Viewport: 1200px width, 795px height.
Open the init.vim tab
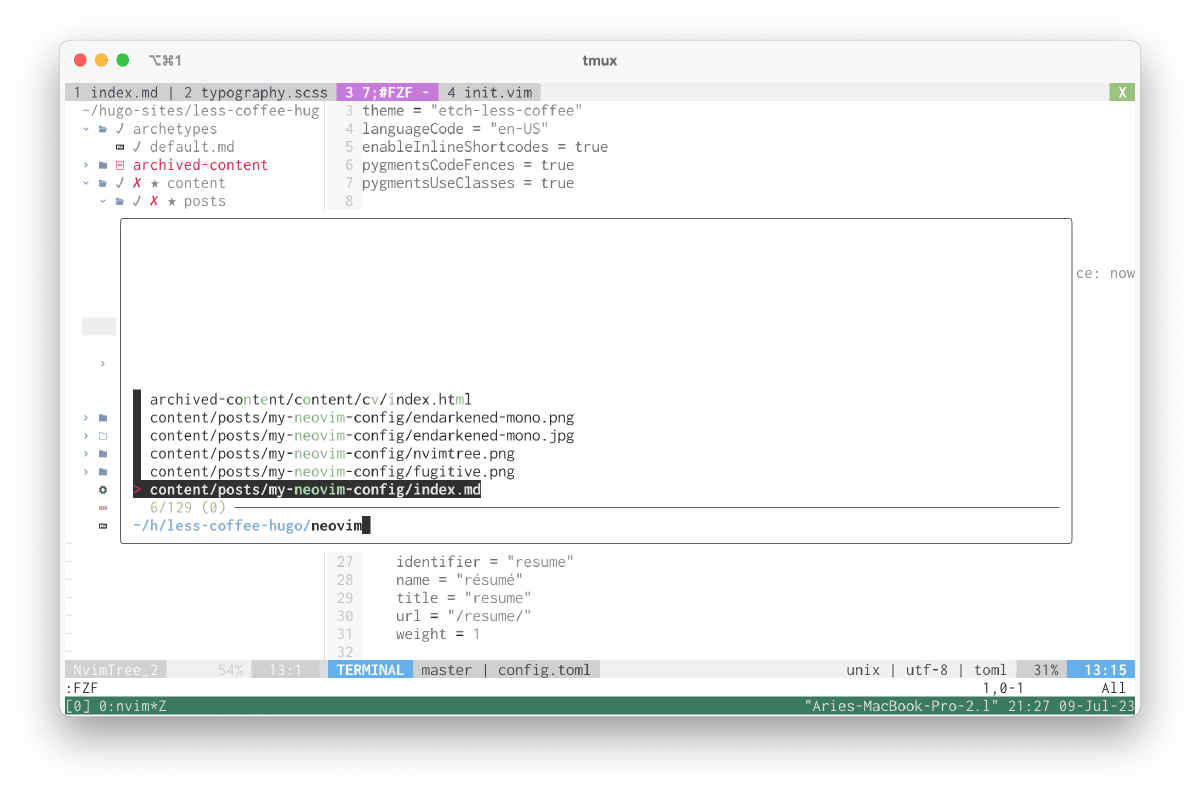(489, 92)
